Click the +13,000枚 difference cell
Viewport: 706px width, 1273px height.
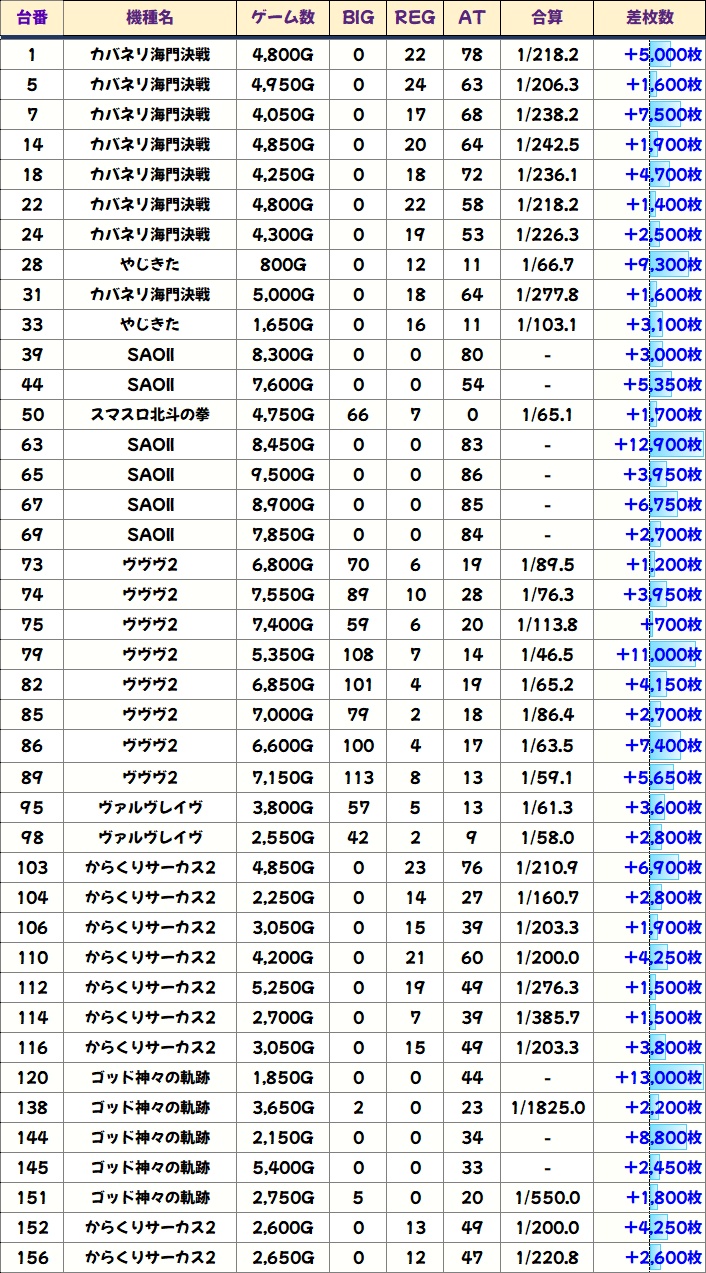click(x=650, y=1077)
